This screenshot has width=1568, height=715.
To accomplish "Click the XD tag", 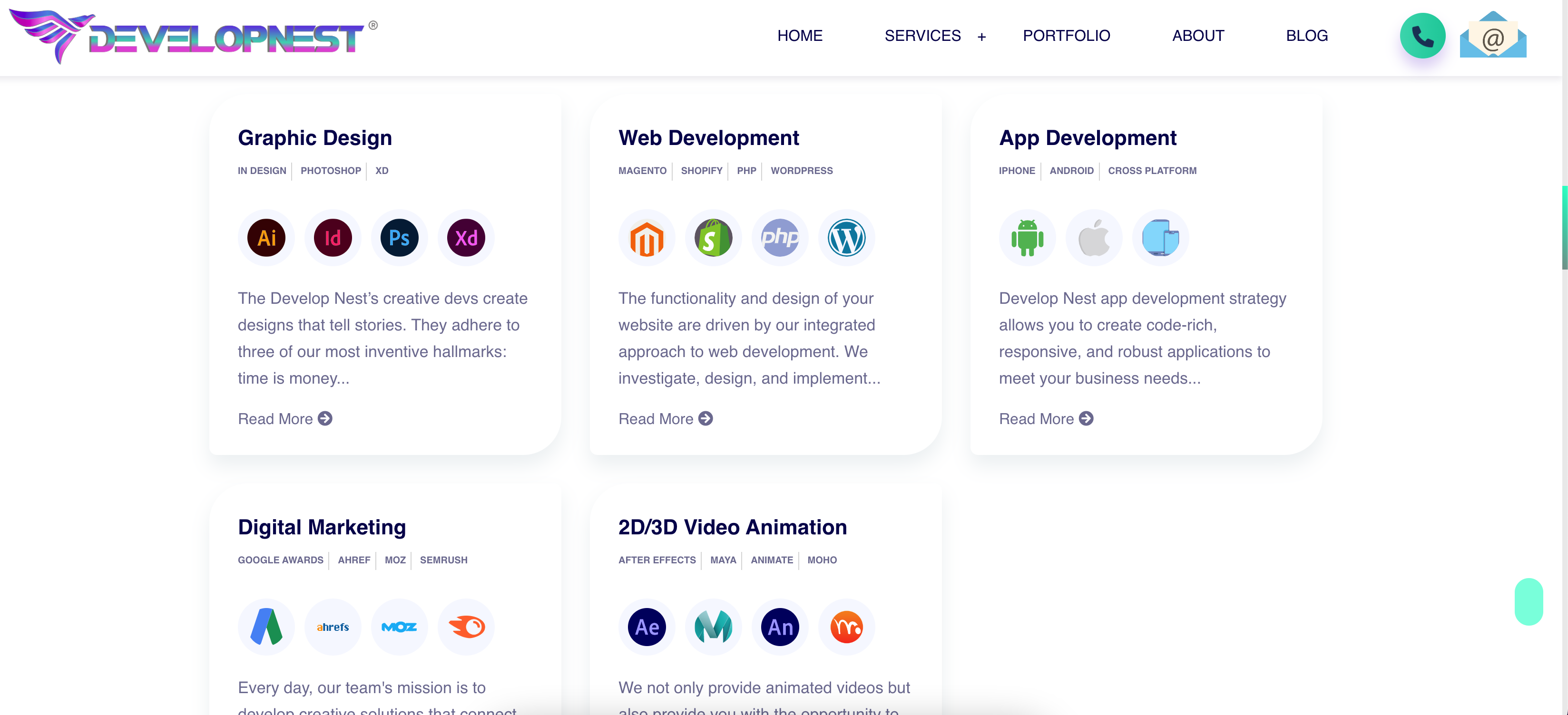I will pyautogui.click(x=382, y=171).
